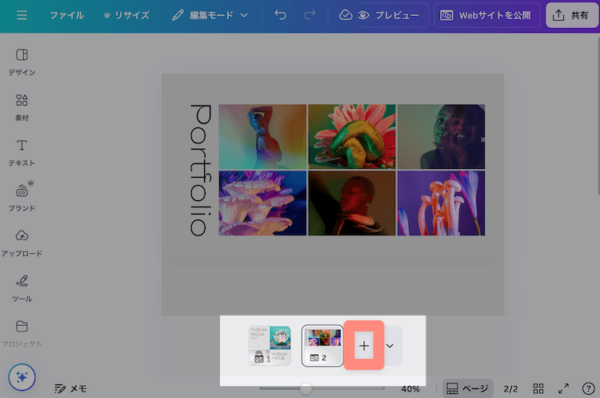600x398 pixels.
Task: Check cloud save status icon
Action: [x=346, y=15]
